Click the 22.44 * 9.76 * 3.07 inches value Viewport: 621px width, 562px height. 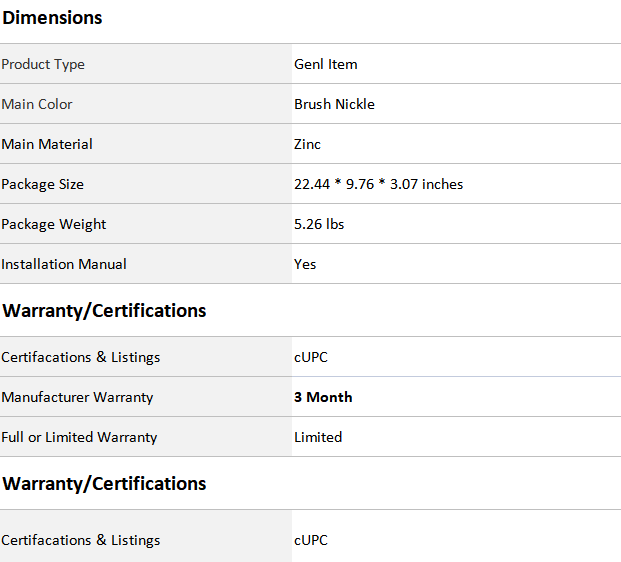(379, 184)
